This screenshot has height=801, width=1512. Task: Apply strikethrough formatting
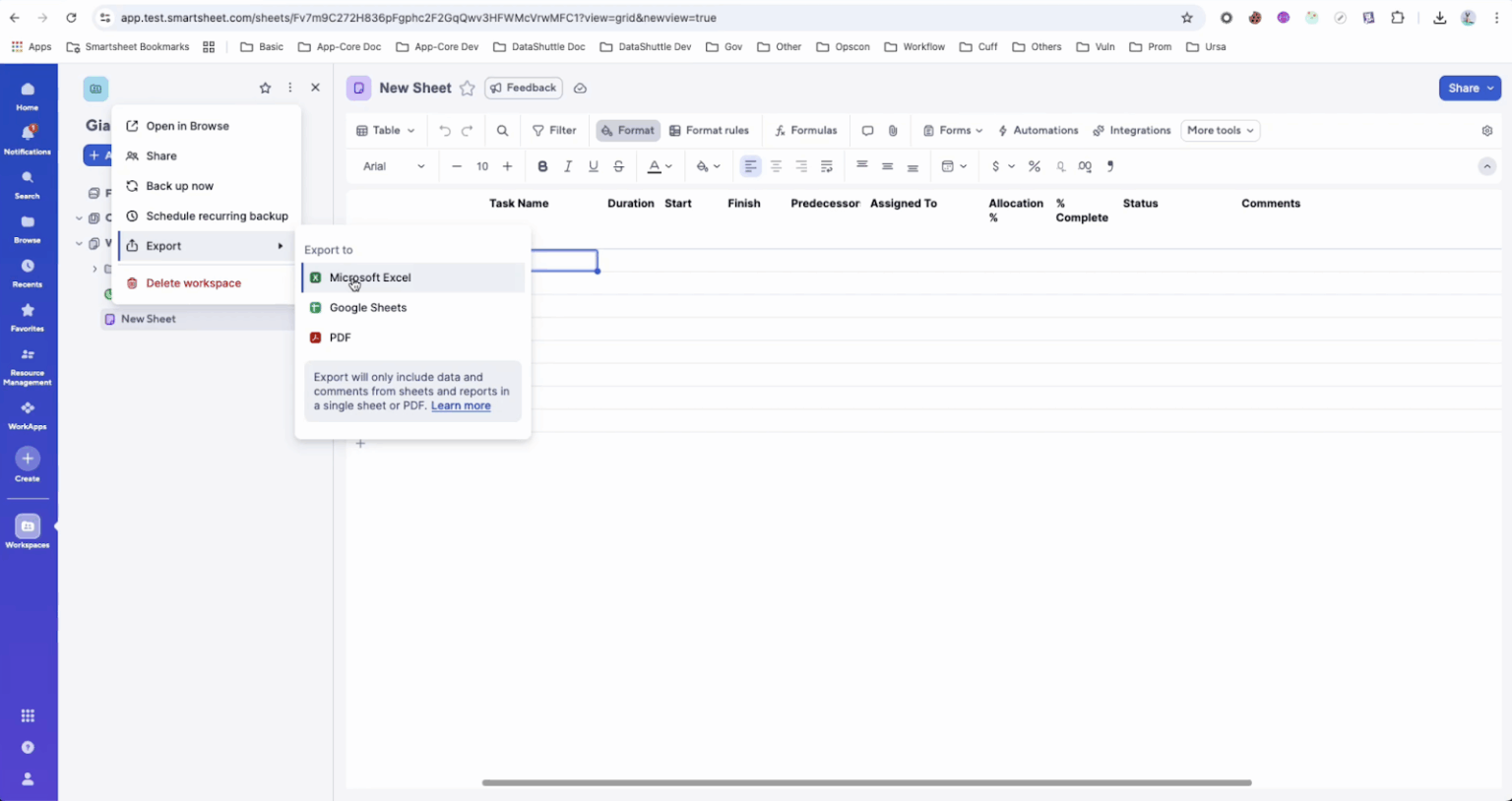[x=618, y=166]
